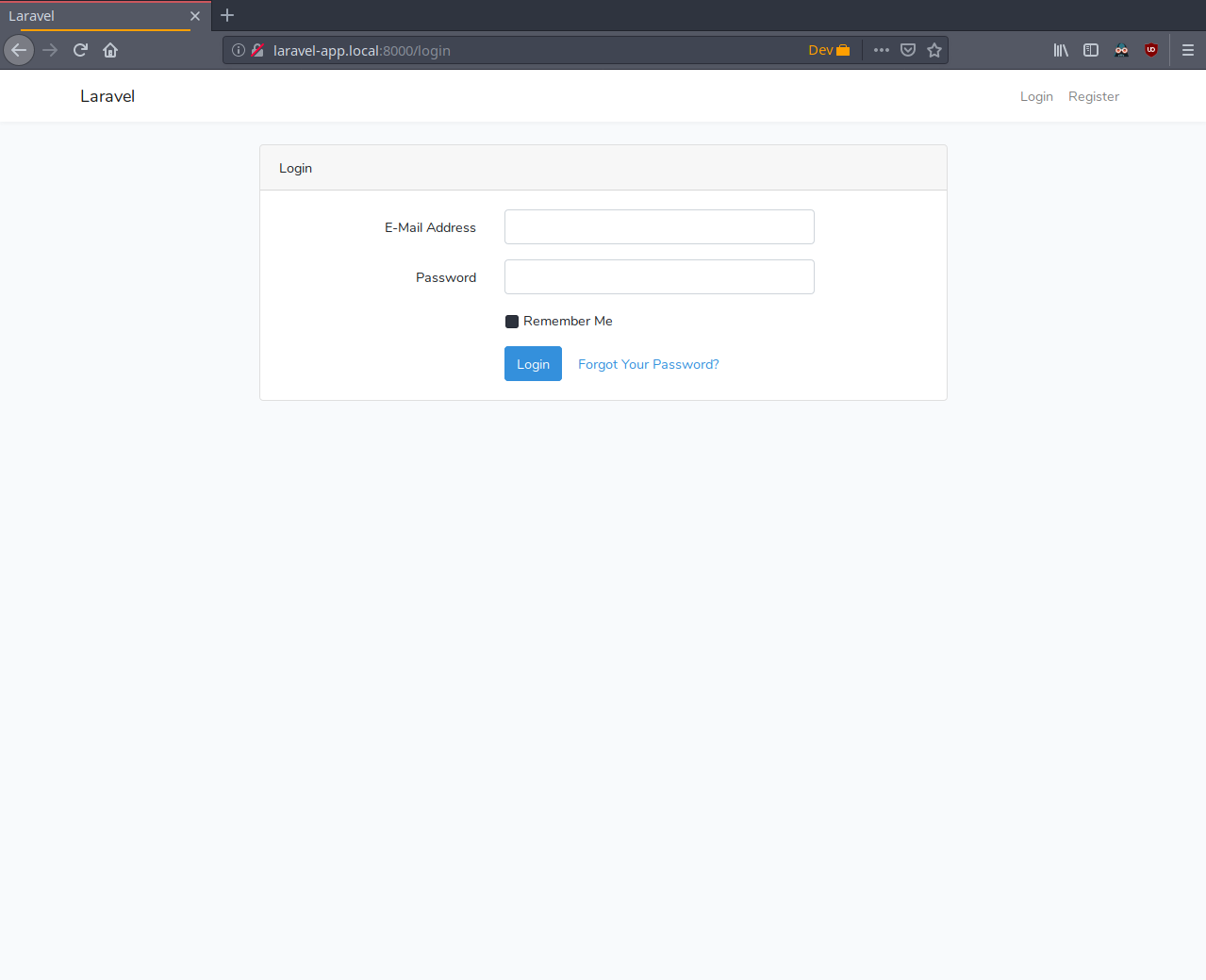Show site information via the info icon
Image resolution: width=1206 pixels, height=980 pixels.
(239, 50)
